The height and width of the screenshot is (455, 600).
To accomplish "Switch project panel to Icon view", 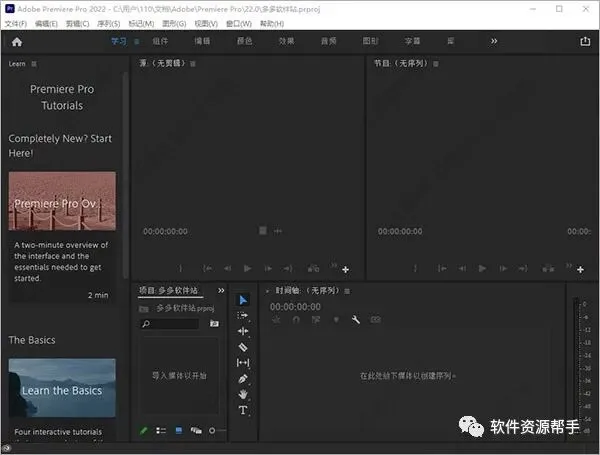I will click(179, 431).
